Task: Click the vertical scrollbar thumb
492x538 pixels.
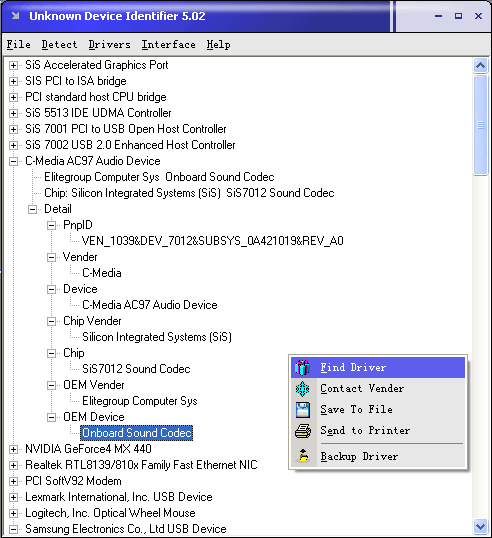Action: (480, 125)
